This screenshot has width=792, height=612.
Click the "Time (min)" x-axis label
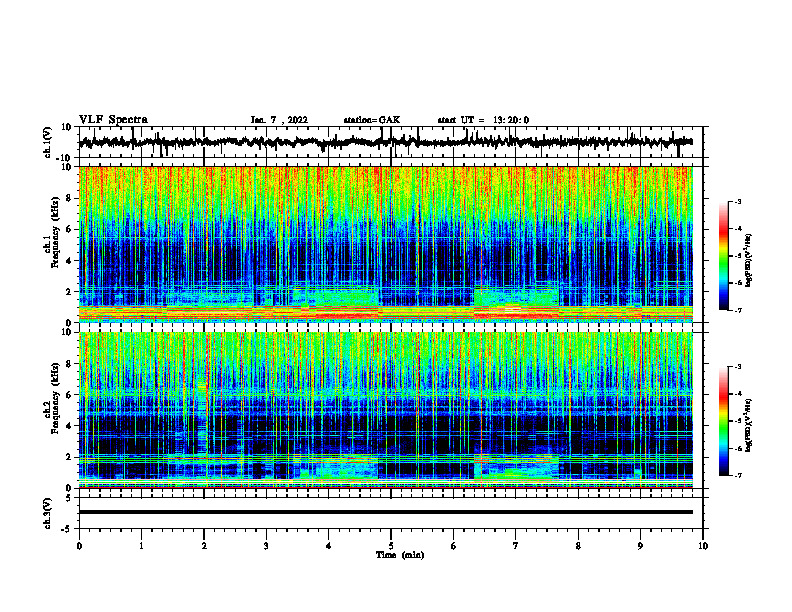click(x=400, y=555)
